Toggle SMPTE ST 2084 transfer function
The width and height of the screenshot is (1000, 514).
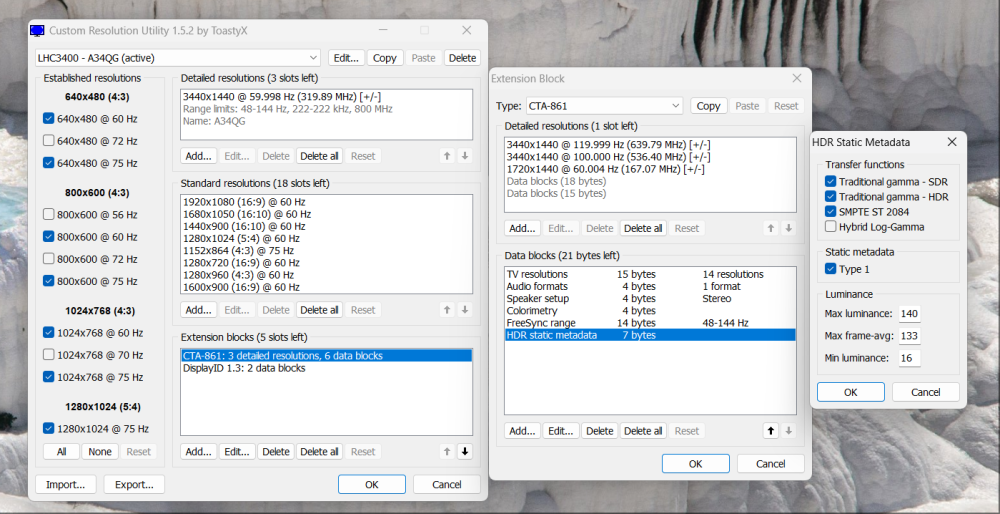coord(830,211)
